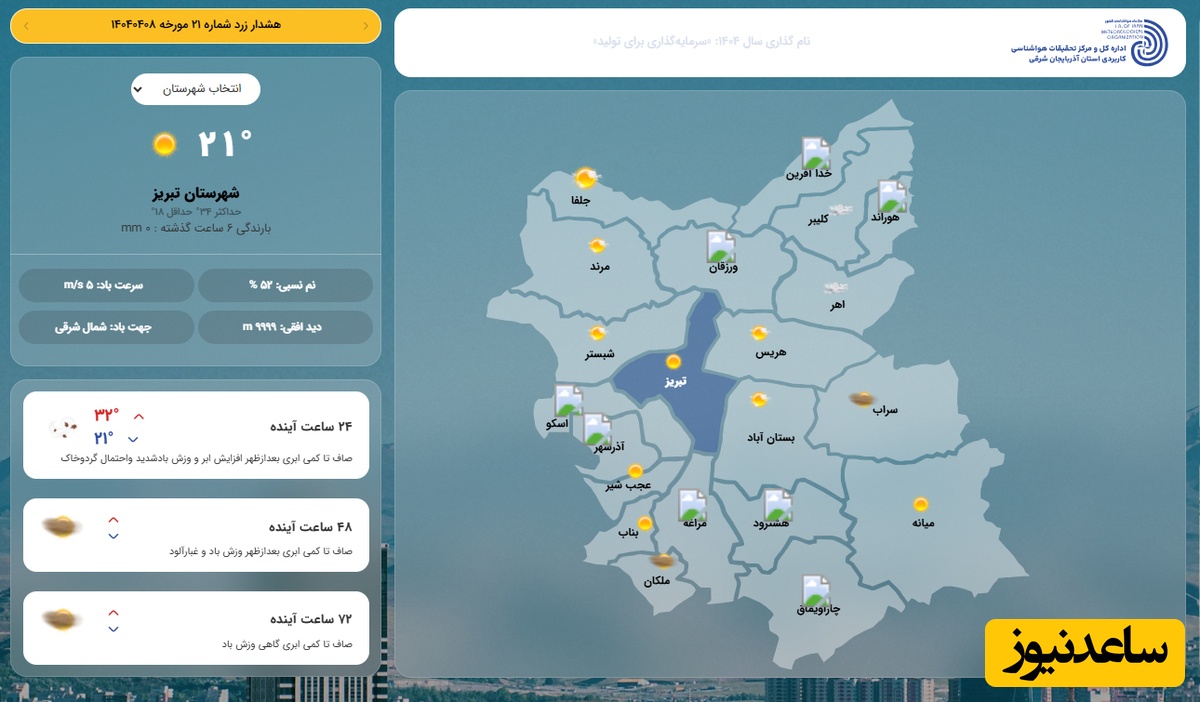Click the sunny weather icon over Jolfa
Image resolution: width=1200 pixels, height=702 pixels.
[585, 179]
